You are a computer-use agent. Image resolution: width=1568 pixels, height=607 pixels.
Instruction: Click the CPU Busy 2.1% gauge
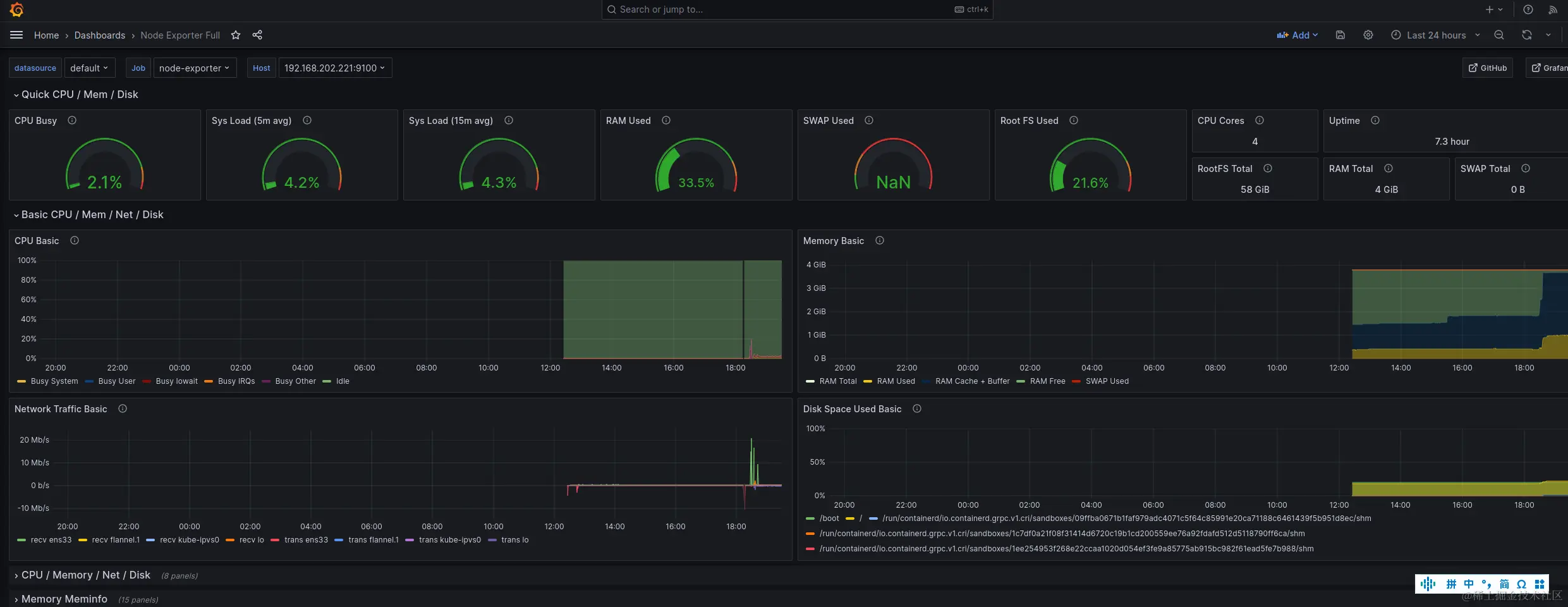click(x=104, y=164)
